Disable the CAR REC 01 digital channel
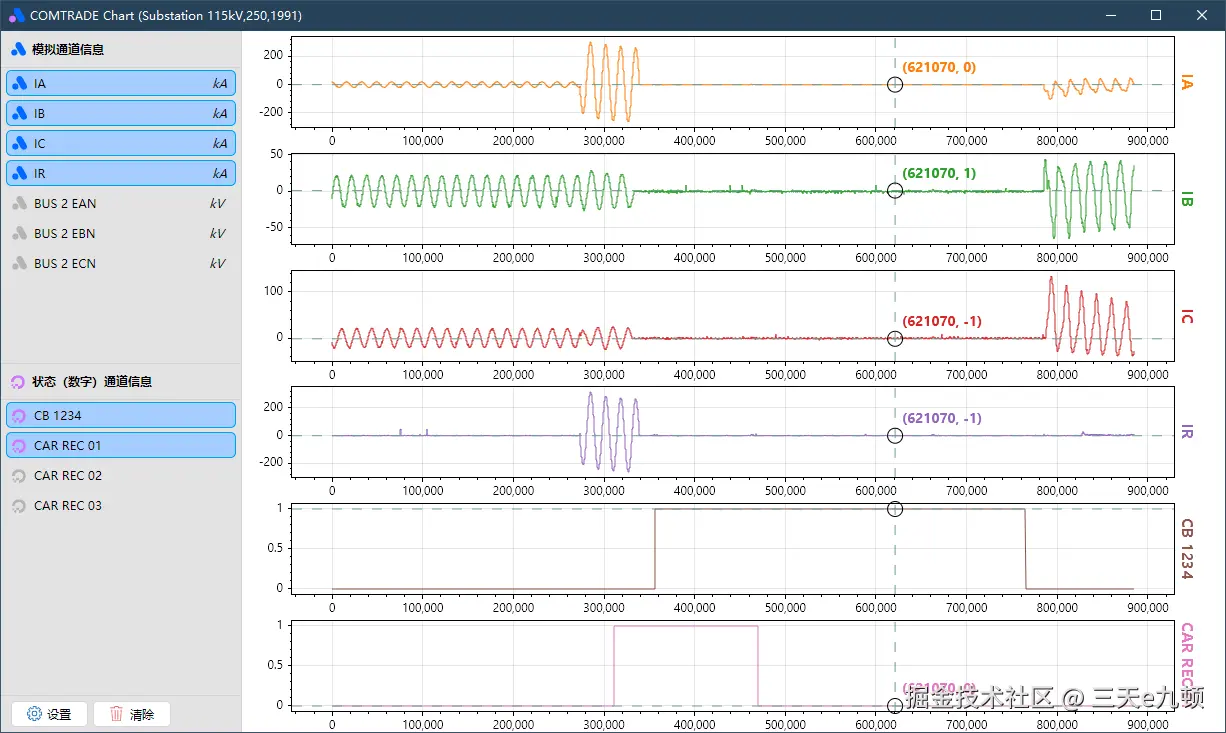The width and height of the screenshot is (1226, 733). pos(121,446)
